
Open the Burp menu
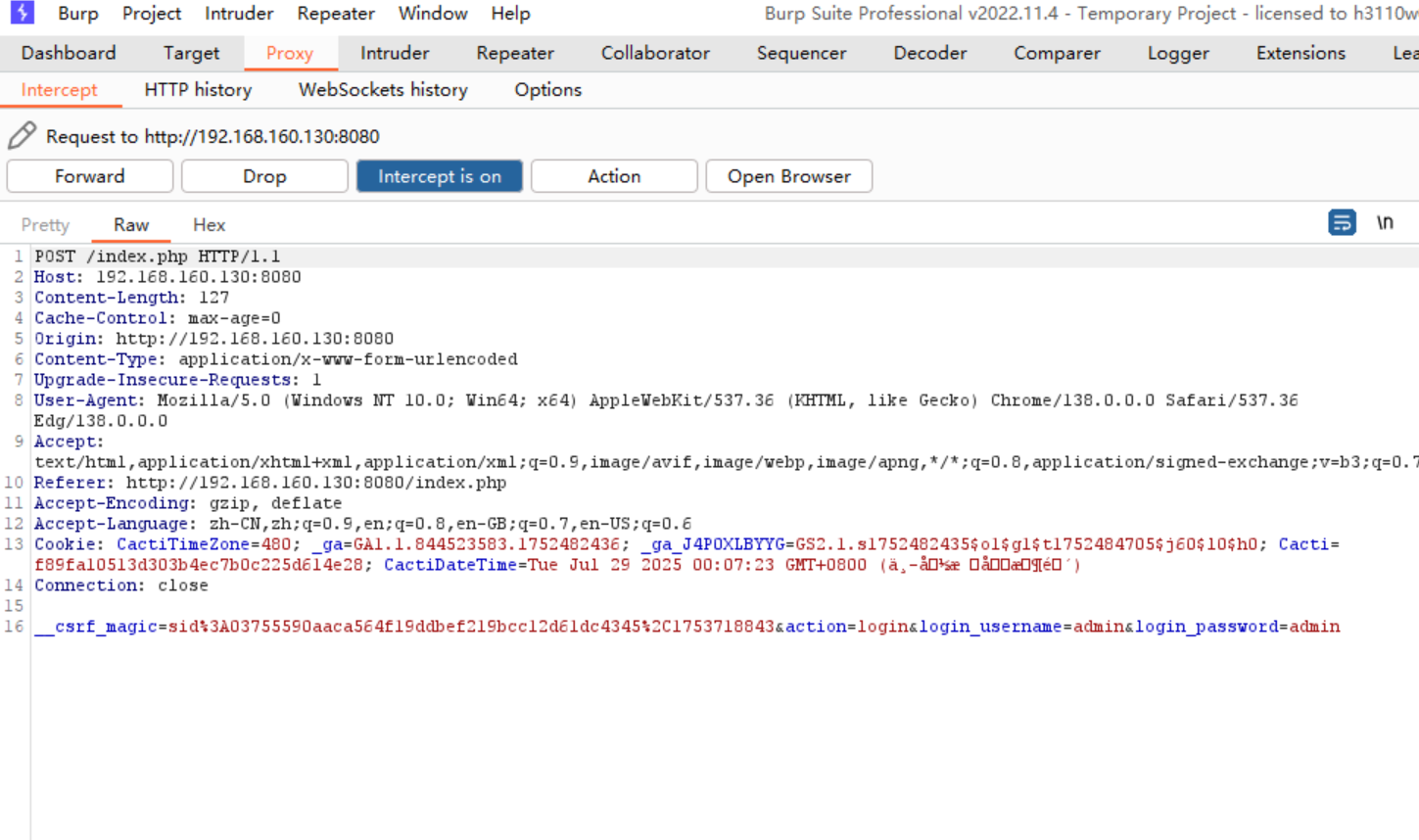click(x=78, y=14)
